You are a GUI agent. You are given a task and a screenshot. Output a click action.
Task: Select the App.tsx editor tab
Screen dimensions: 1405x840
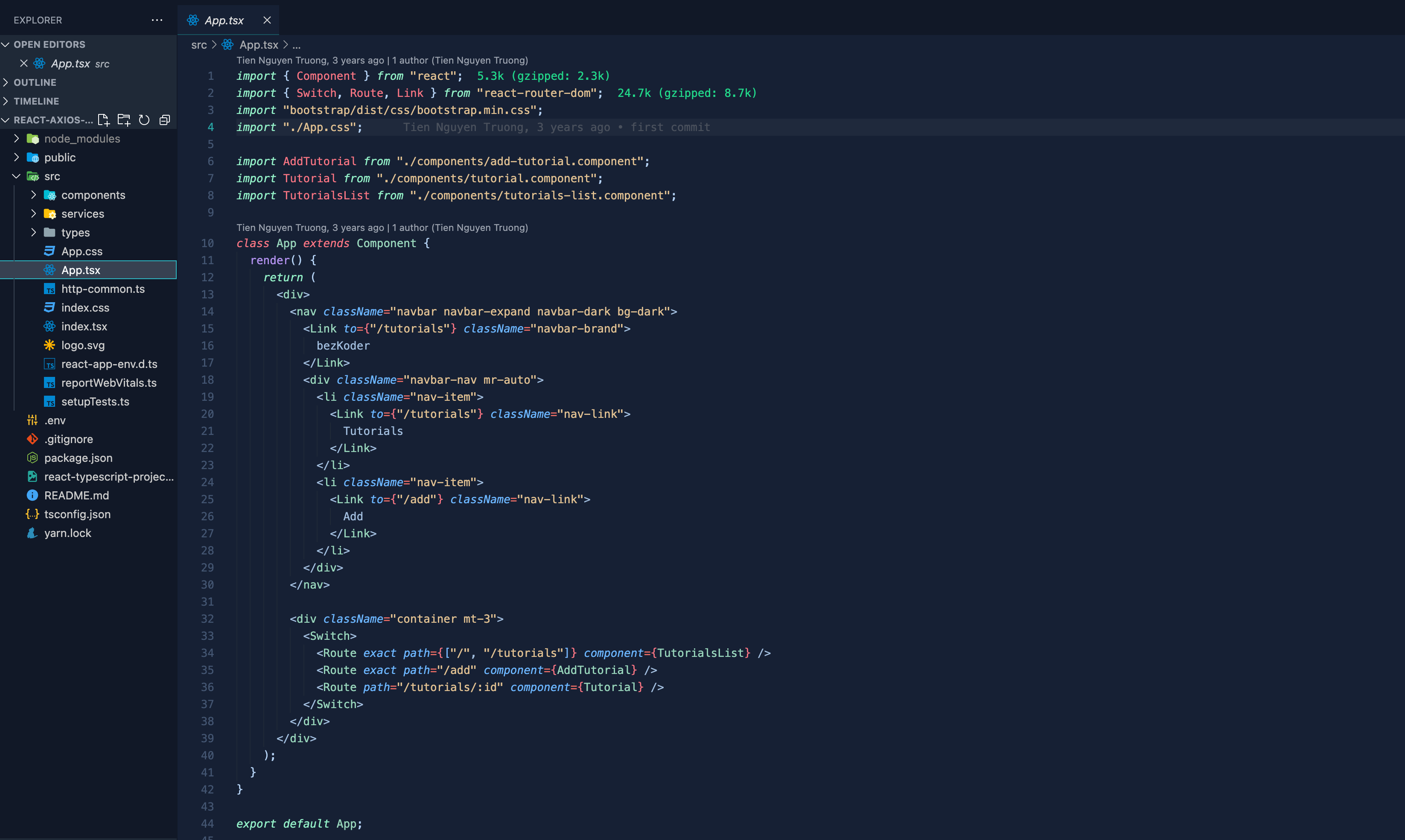(x=224, y=20)
